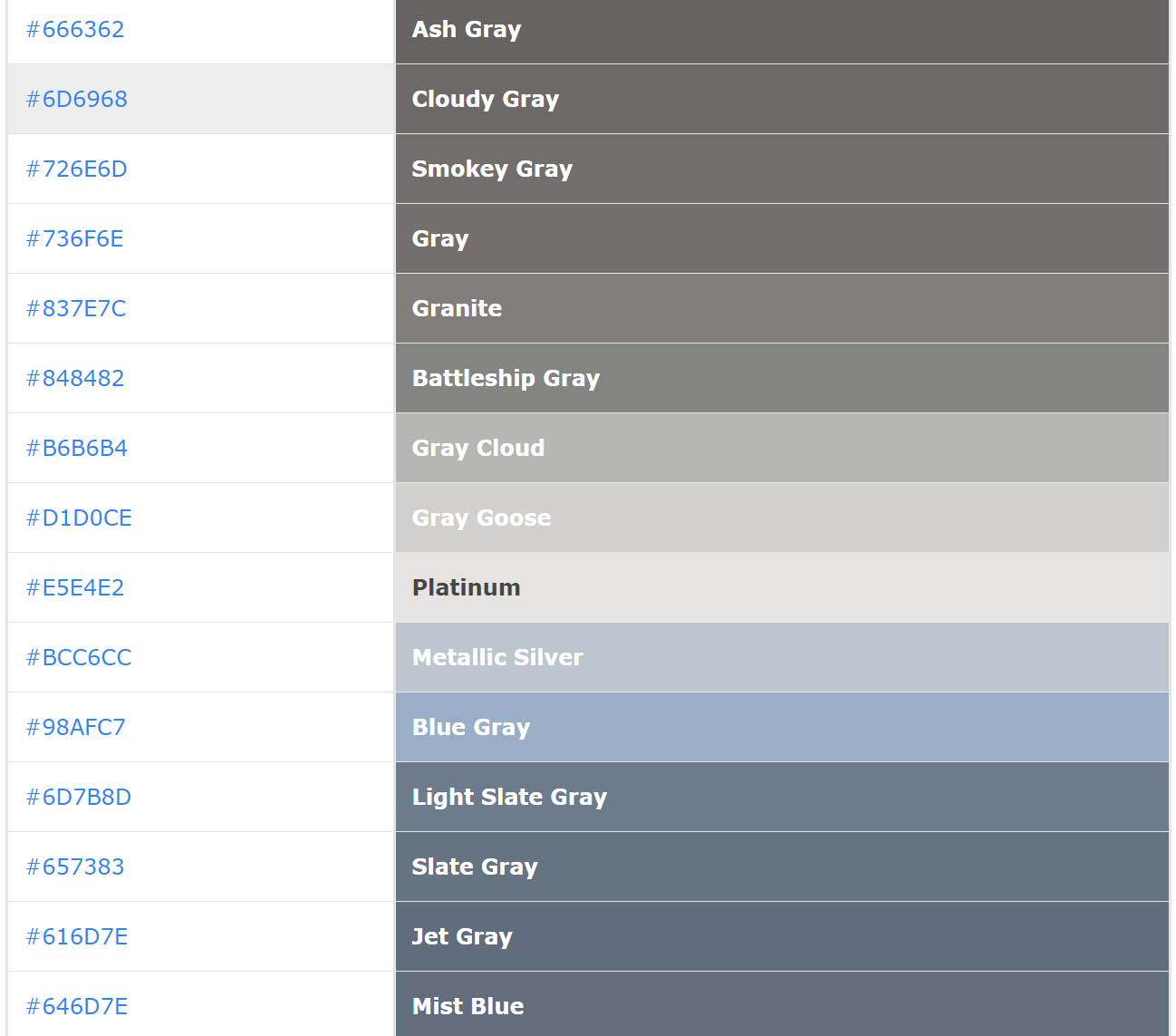Click the Metallic Silver swatch
Screen dimensions: 1176x1036
pos(781,658)
